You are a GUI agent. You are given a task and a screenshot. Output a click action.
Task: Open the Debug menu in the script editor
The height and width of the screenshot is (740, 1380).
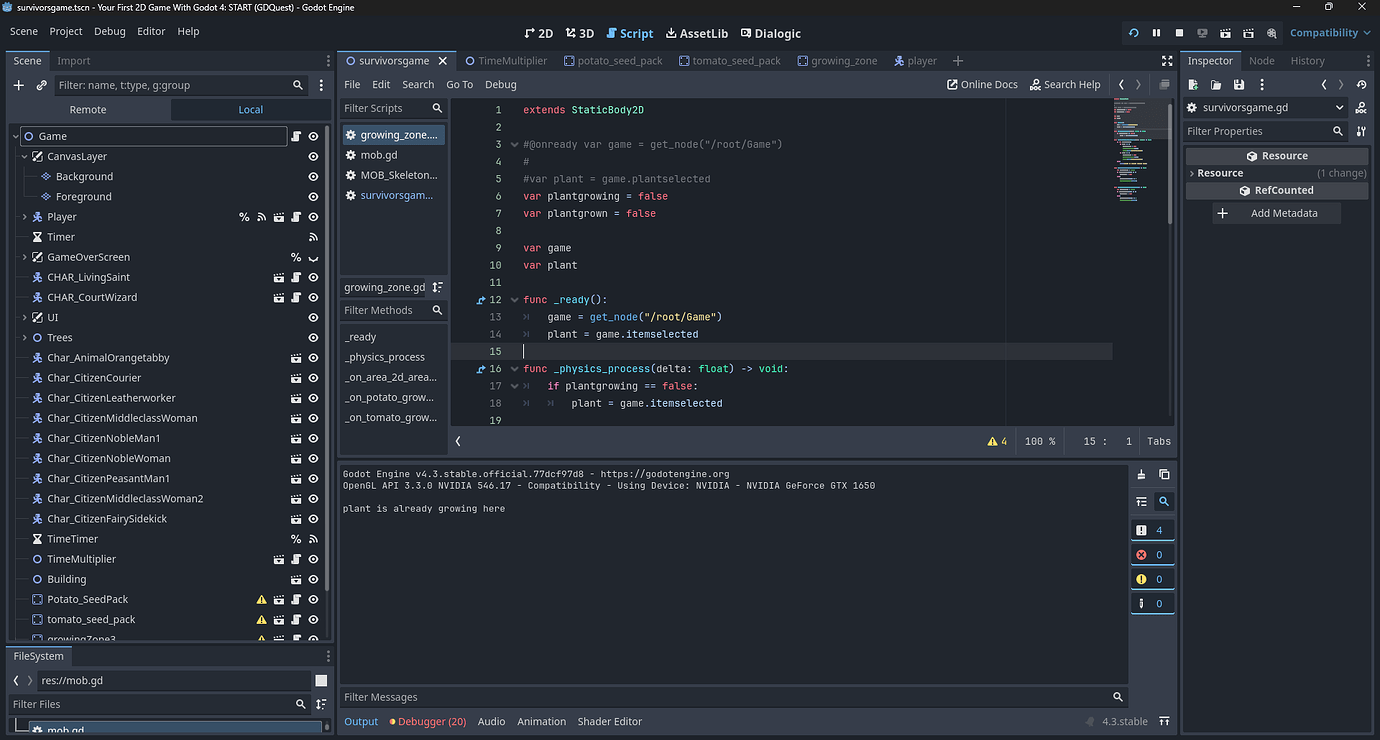coord(500,84)
